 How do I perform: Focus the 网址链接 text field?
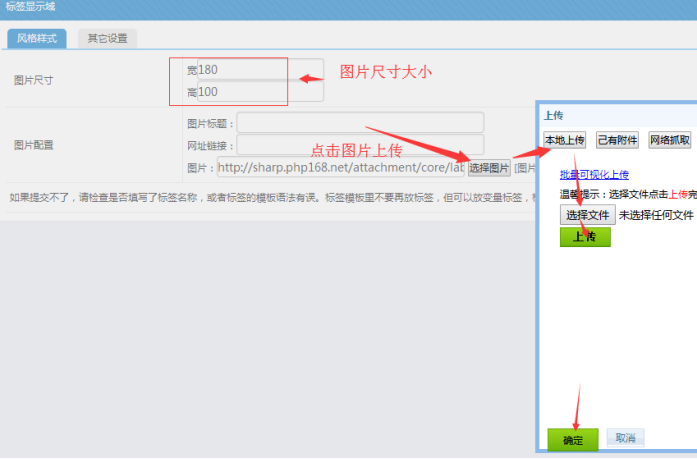coord(360,145)
